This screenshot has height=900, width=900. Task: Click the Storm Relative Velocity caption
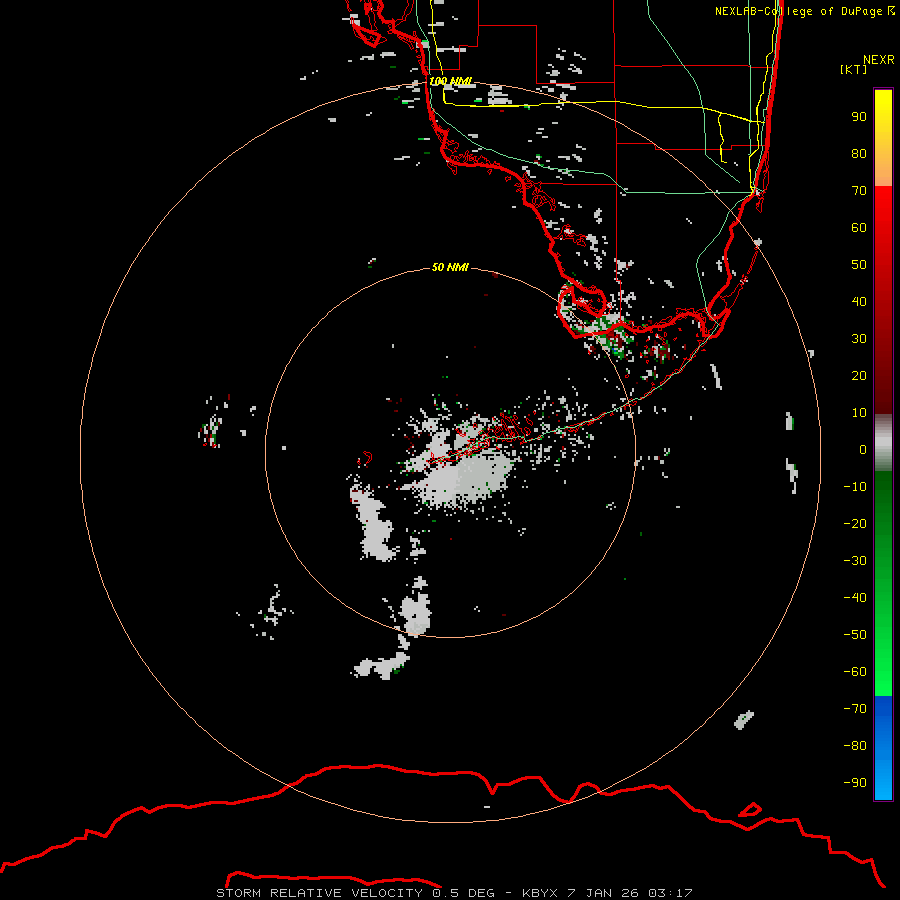453,893
